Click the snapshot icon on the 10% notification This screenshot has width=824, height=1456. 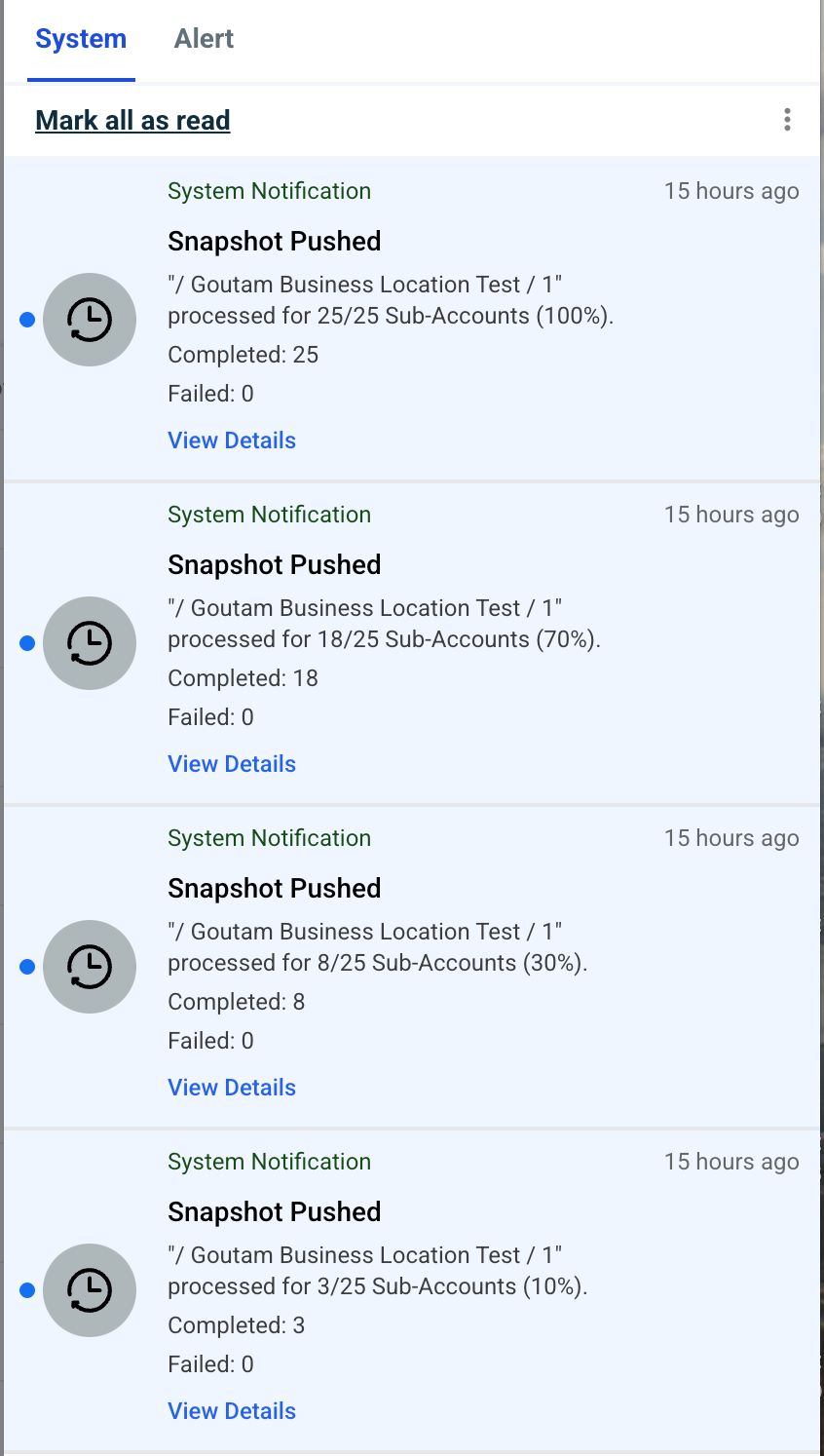[90, 1290]
